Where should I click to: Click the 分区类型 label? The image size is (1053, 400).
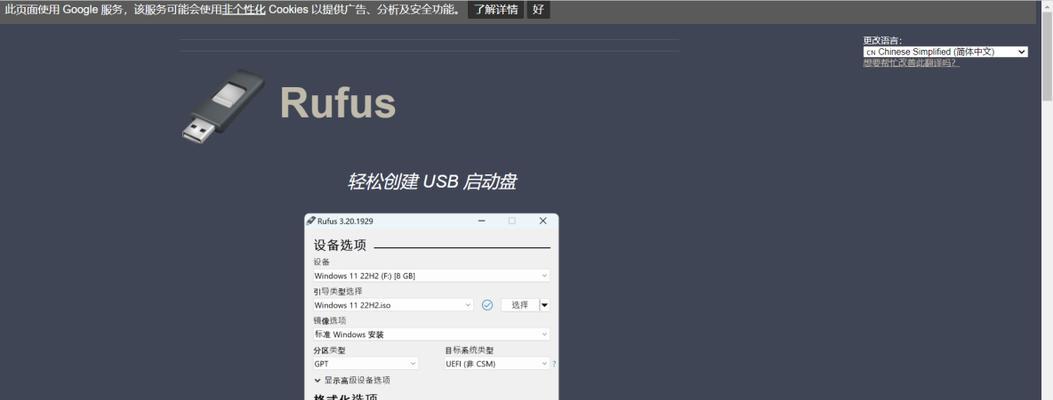tap(330, 350)
